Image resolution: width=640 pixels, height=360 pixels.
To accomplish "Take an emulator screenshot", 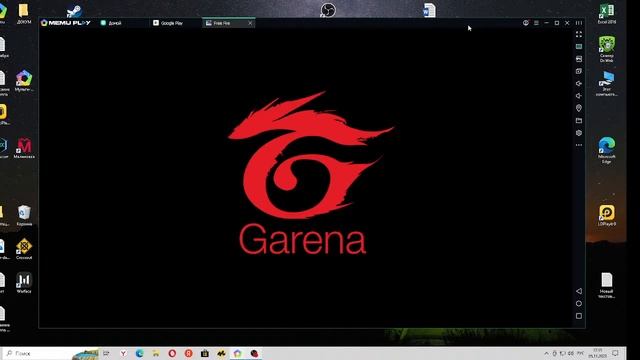I will pos(579,59).
